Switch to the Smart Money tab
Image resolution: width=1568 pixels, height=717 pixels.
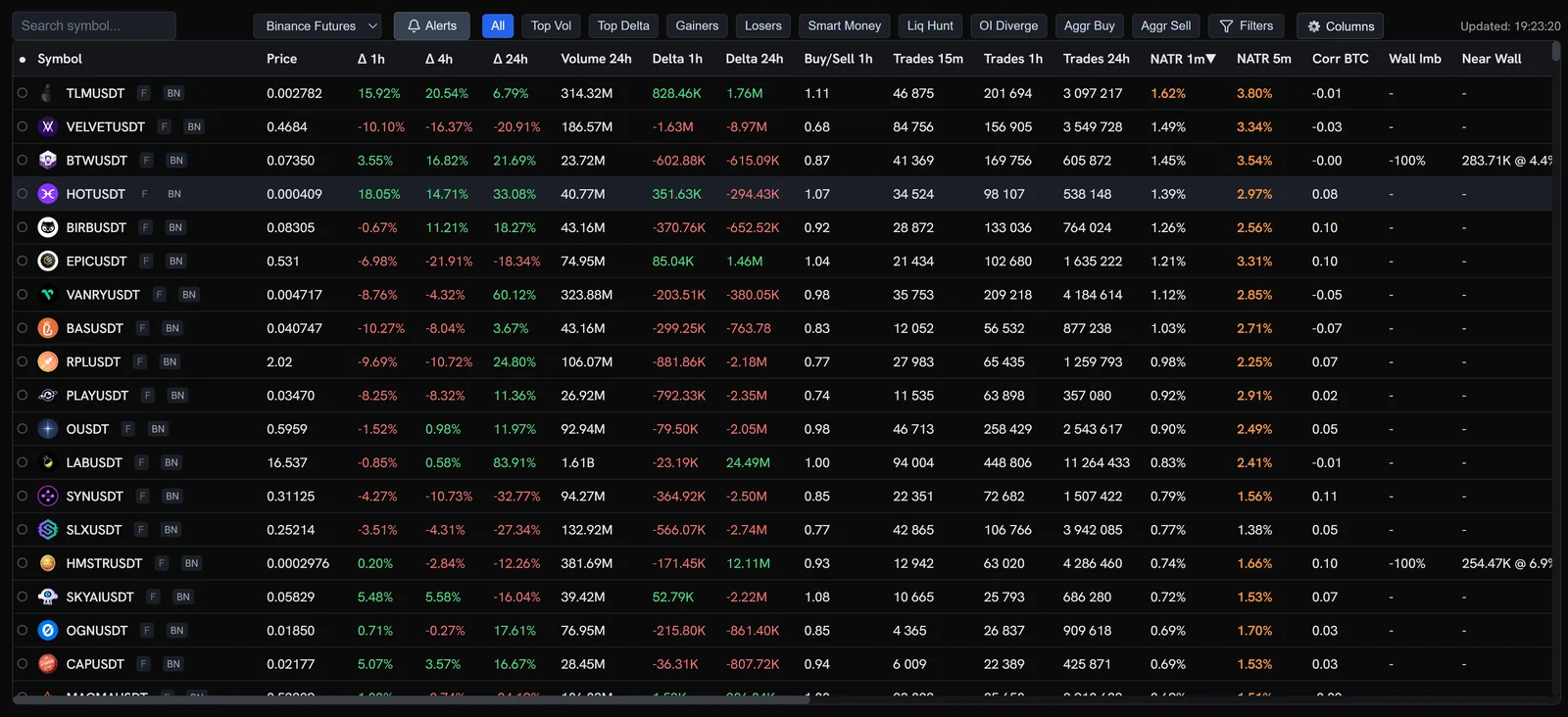(845, 26)
